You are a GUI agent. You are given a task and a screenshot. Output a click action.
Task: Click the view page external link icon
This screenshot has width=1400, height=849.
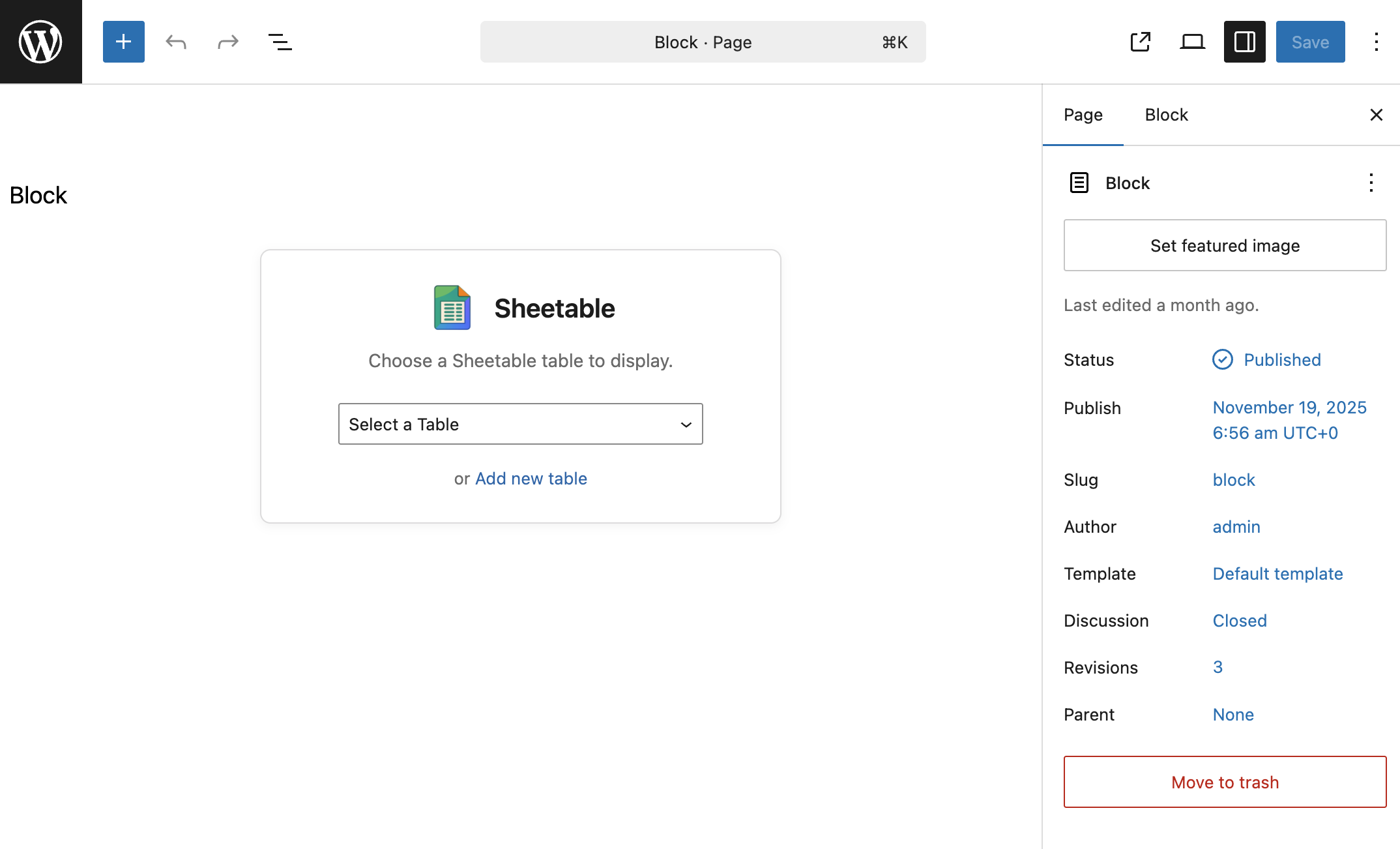coord(1140,42)
